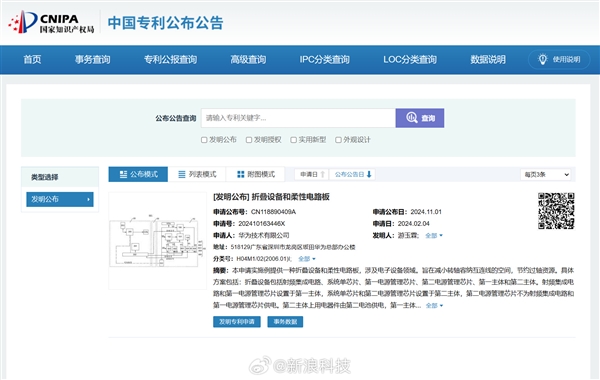Click the 查询 search button
The image size is (600, 380).
coord(420,118)
